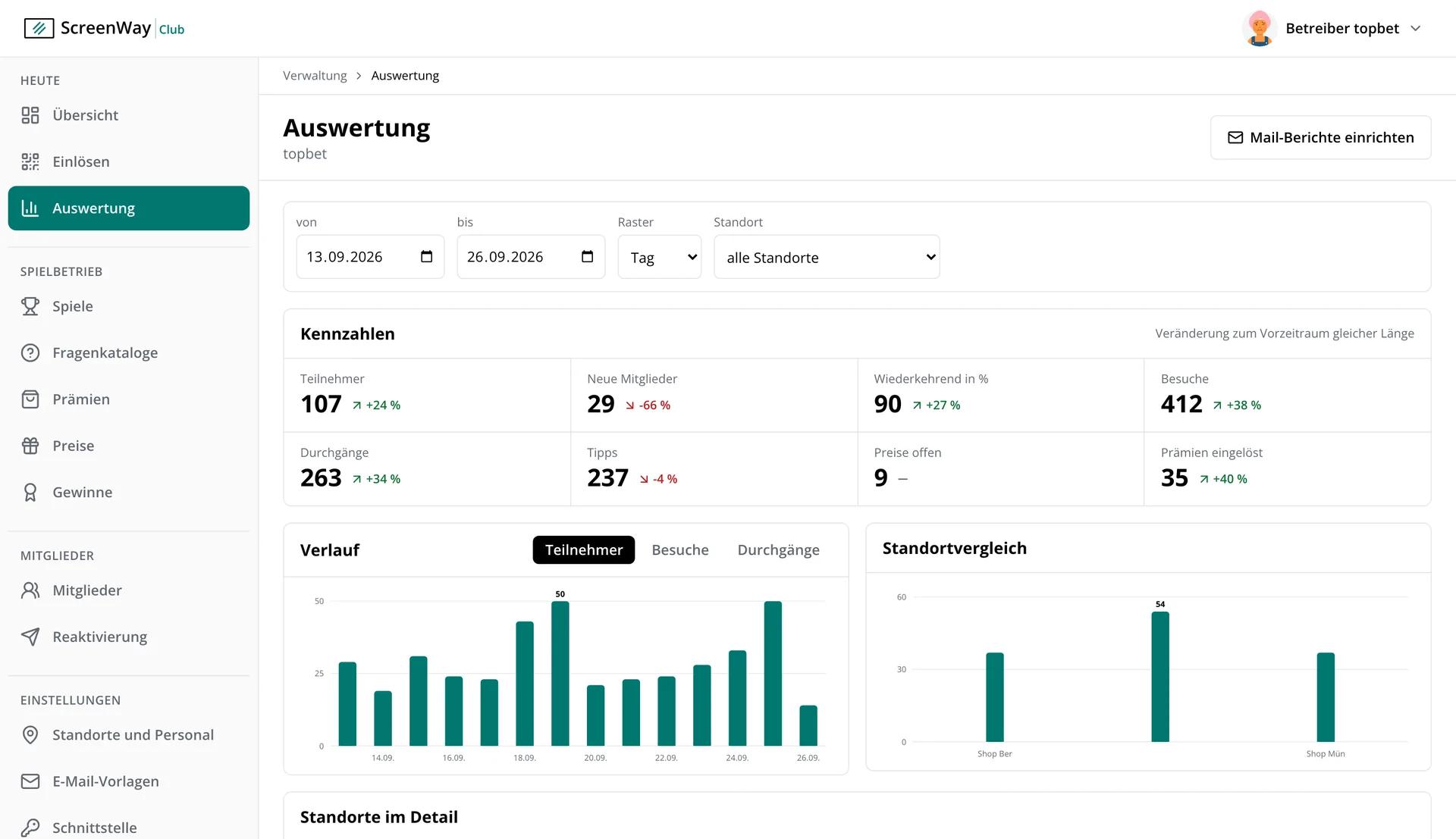Click the Prämien shopping bag icon
The width and height of the screenshot is (1456, 839).
click(x=30, y=399)
